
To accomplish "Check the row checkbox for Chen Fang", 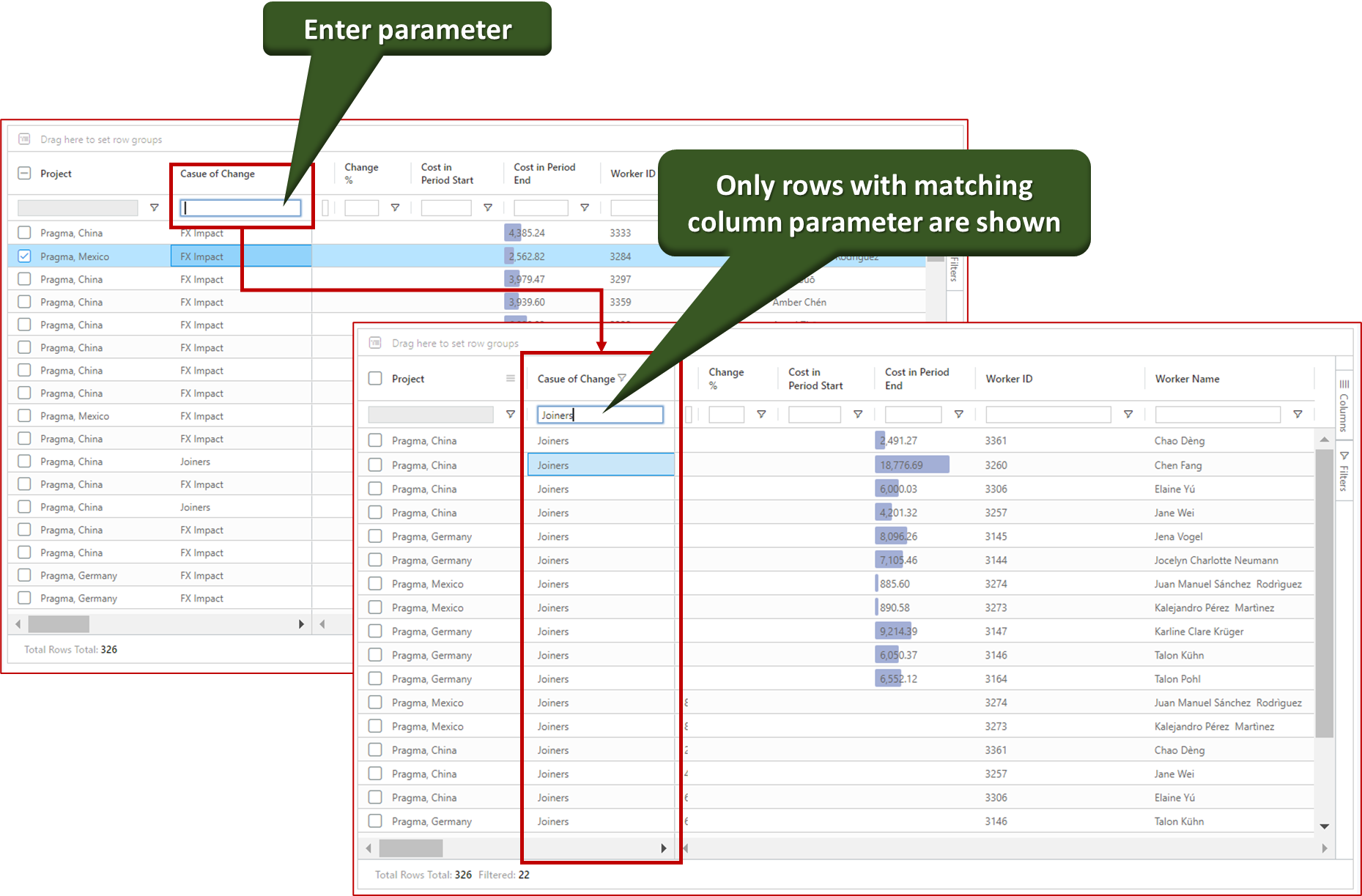I will [x=375, y=465].
